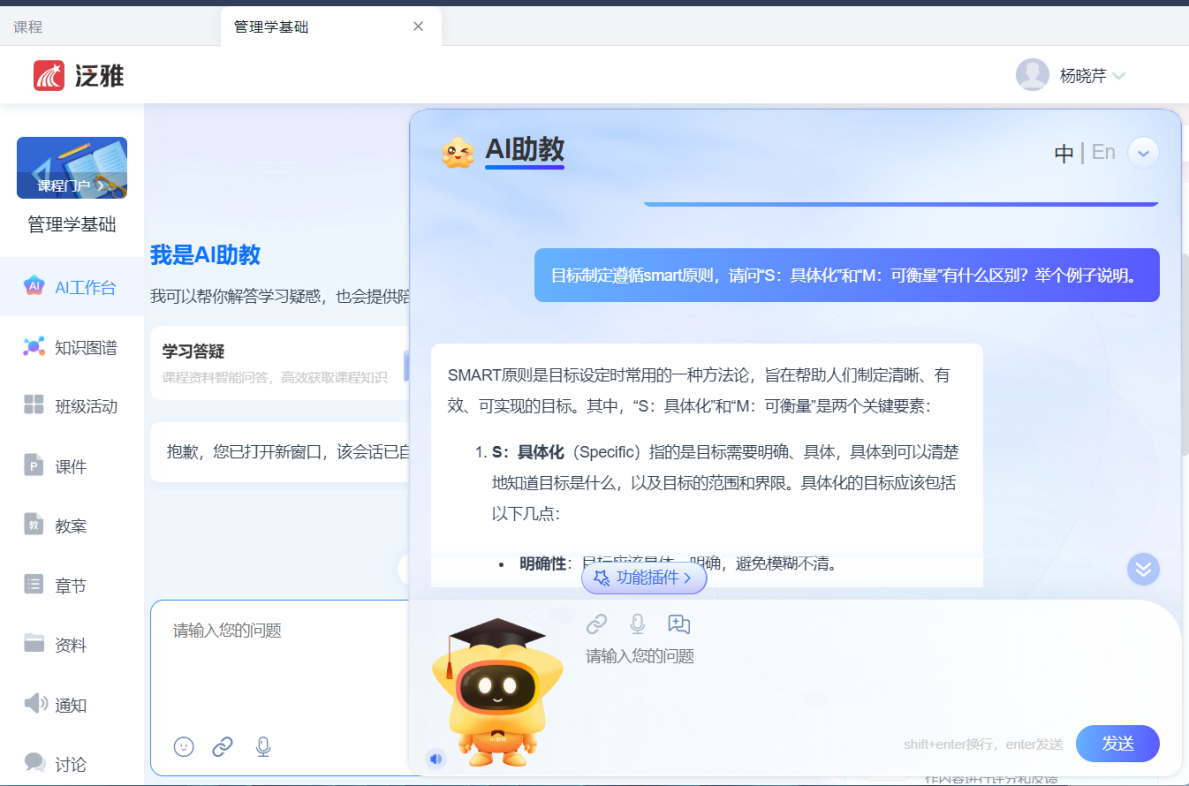This screenshot has height=786, width=1189.
Task: Open the 知识图谱 knowledge graph page
Action: [x=71, y=348]
